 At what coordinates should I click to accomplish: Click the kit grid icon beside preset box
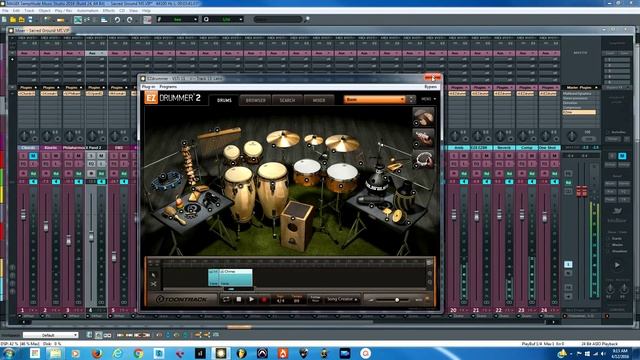coord(411,99)
